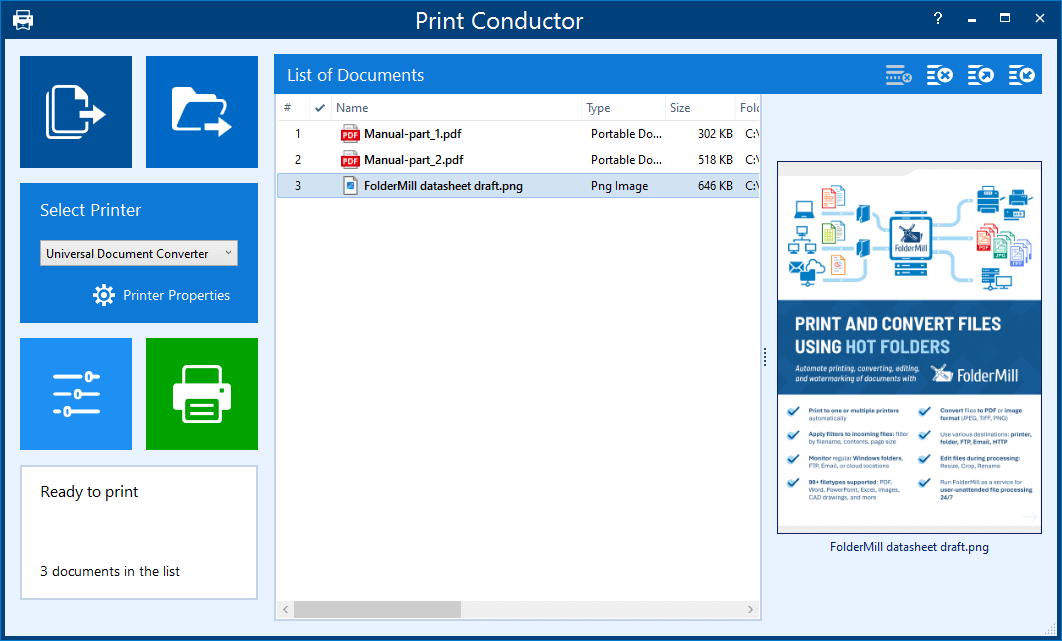Open the Help question mark
This screenshot has width=1062, height=641.
coord(938,19)
